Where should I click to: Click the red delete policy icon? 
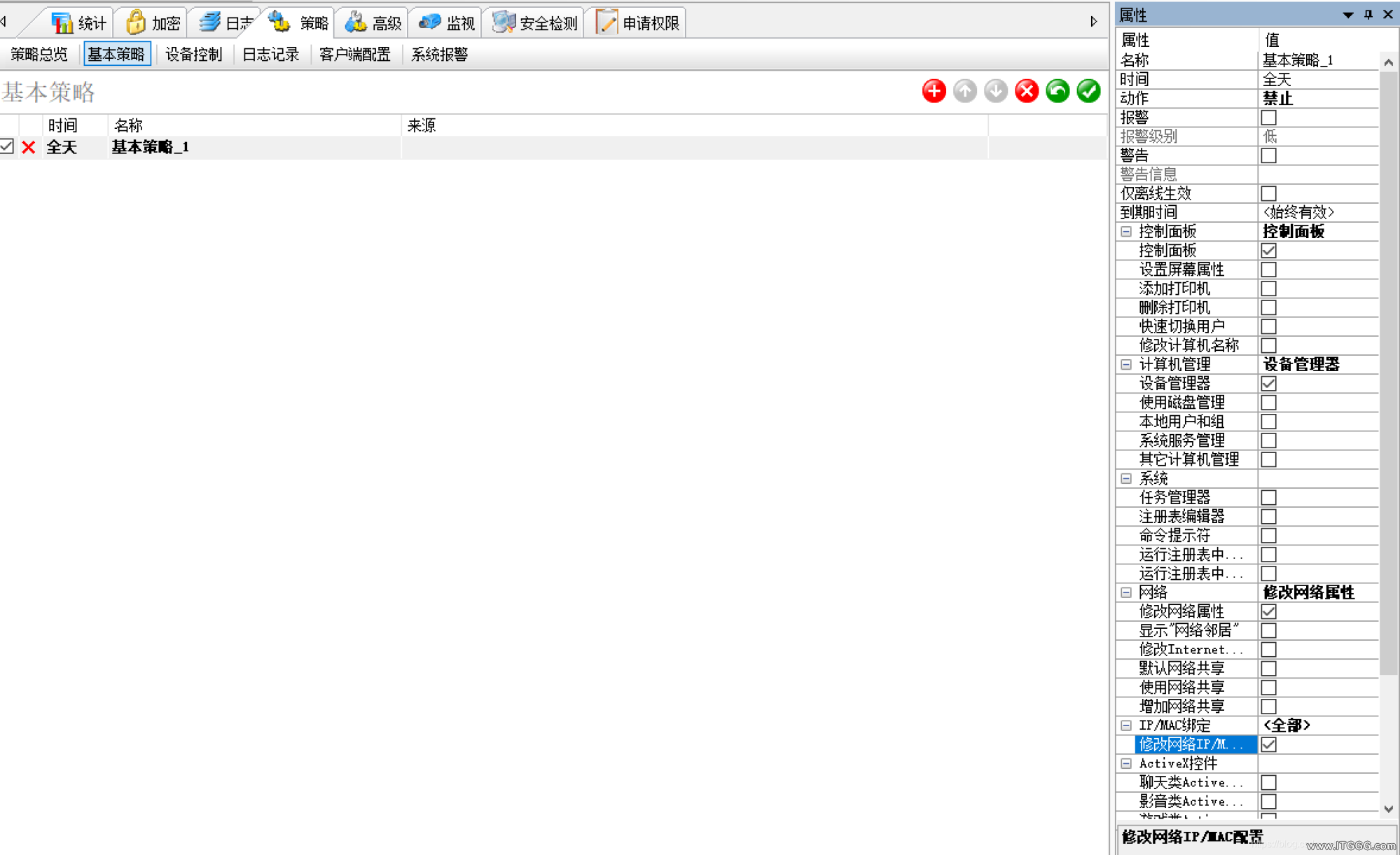click(1027, 91)
